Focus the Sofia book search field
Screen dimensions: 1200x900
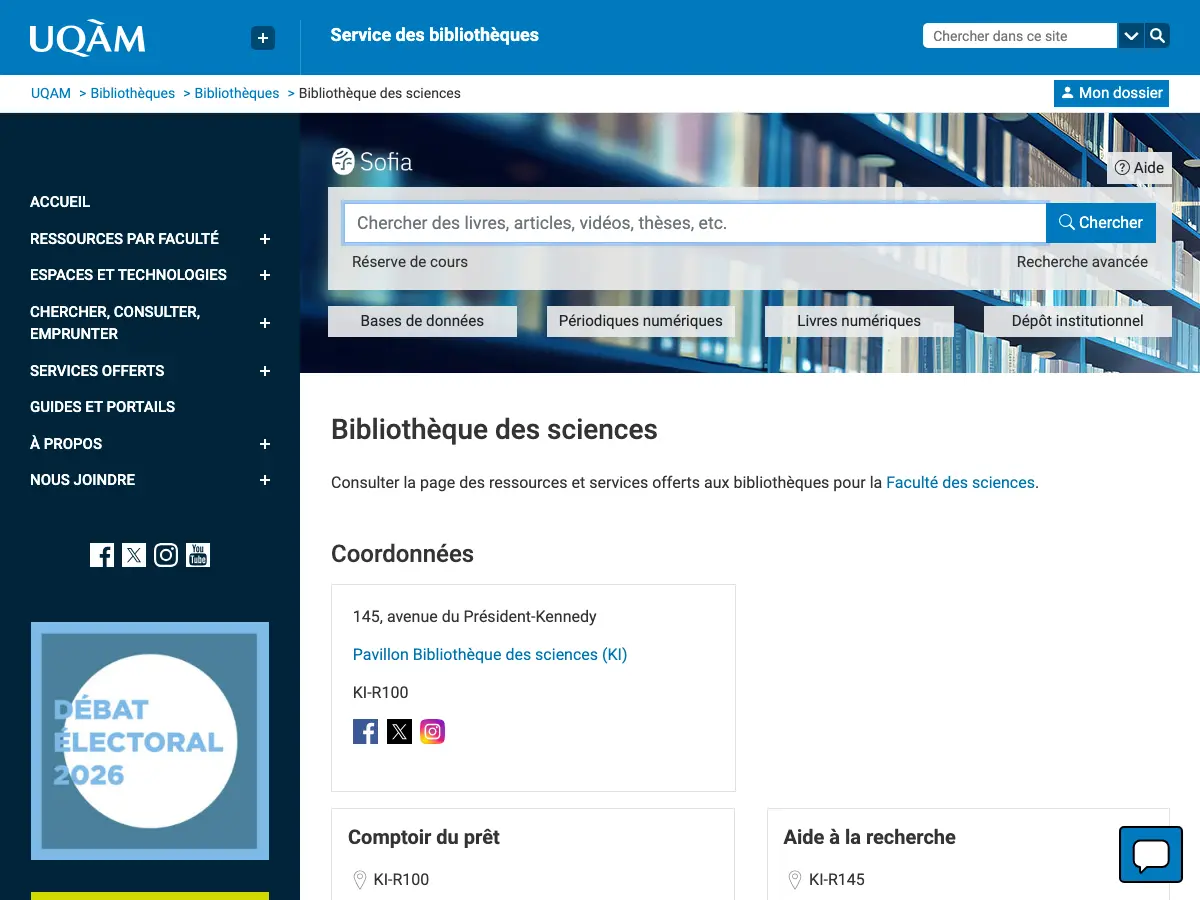tap(695, 223)
